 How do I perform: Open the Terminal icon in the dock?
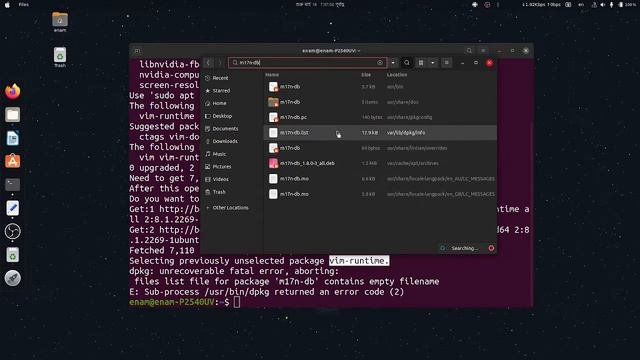coord(13,184)
